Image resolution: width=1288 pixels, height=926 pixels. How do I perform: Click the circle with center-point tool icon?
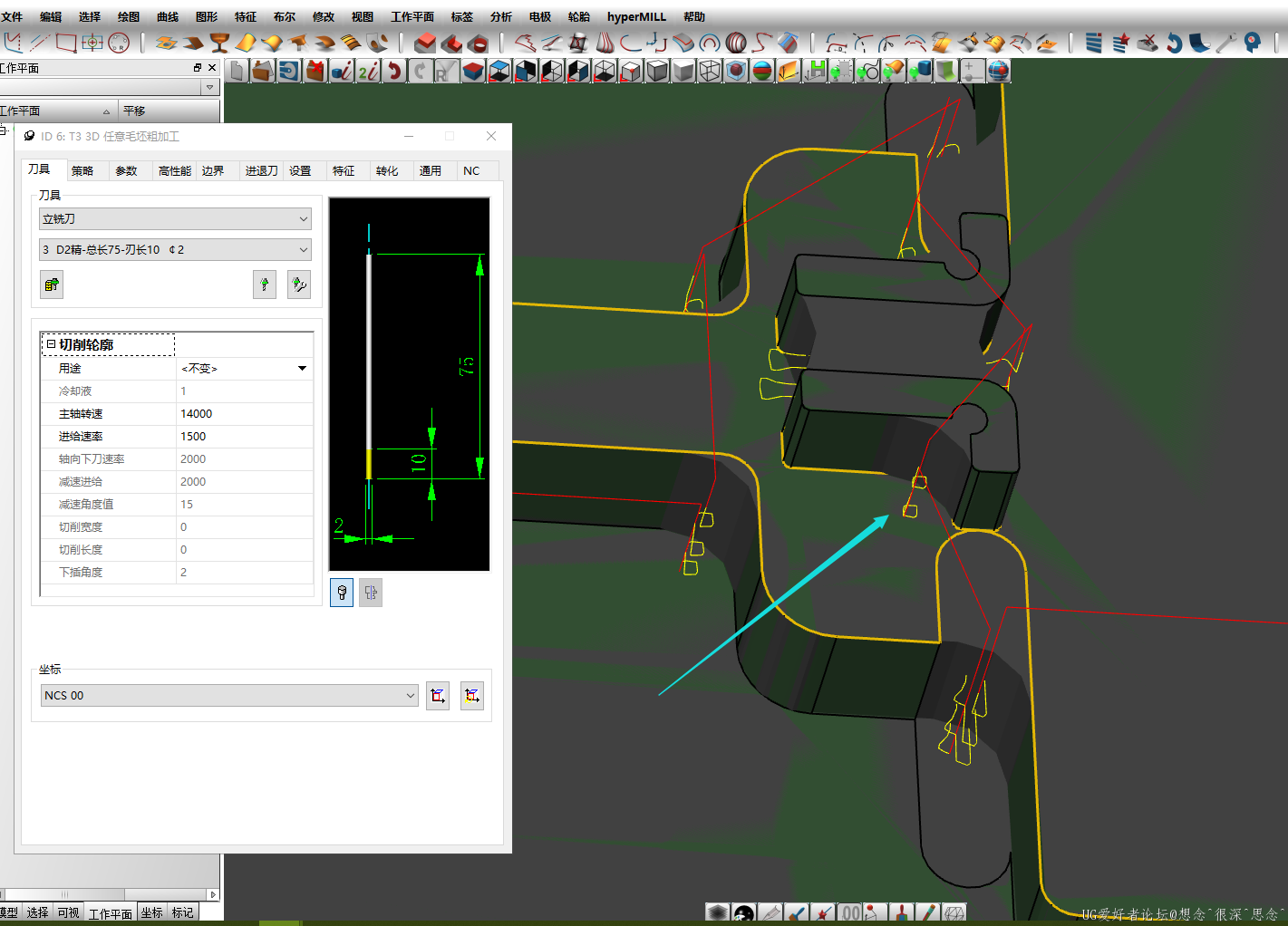coord(92,43)
